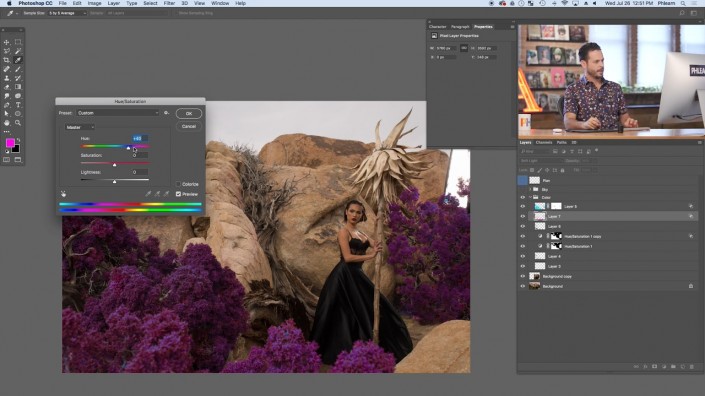Select the Crop tool
The image size is (705, 396).
pos(6,60)
